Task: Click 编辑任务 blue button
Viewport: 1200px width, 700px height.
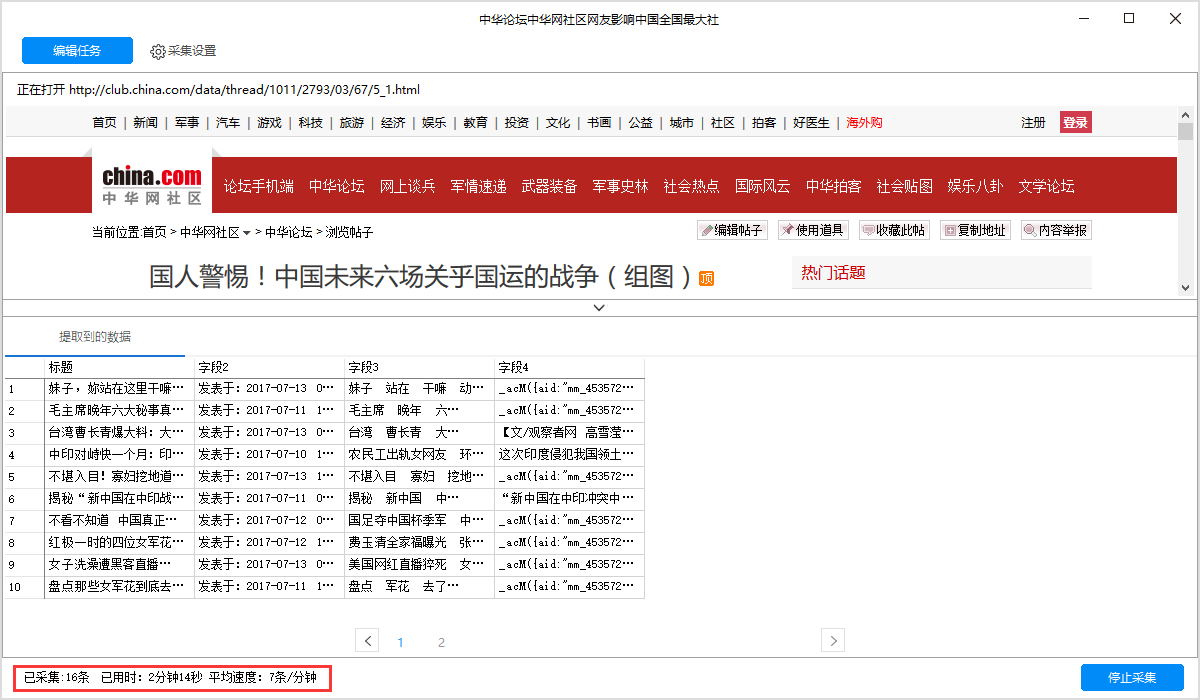Action: [x=77, y=51]
